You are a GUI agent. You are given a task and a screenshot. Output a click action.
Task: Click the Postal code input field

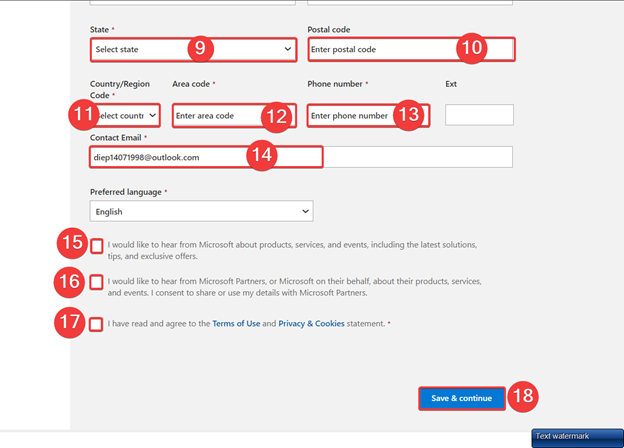pos(380,49)
